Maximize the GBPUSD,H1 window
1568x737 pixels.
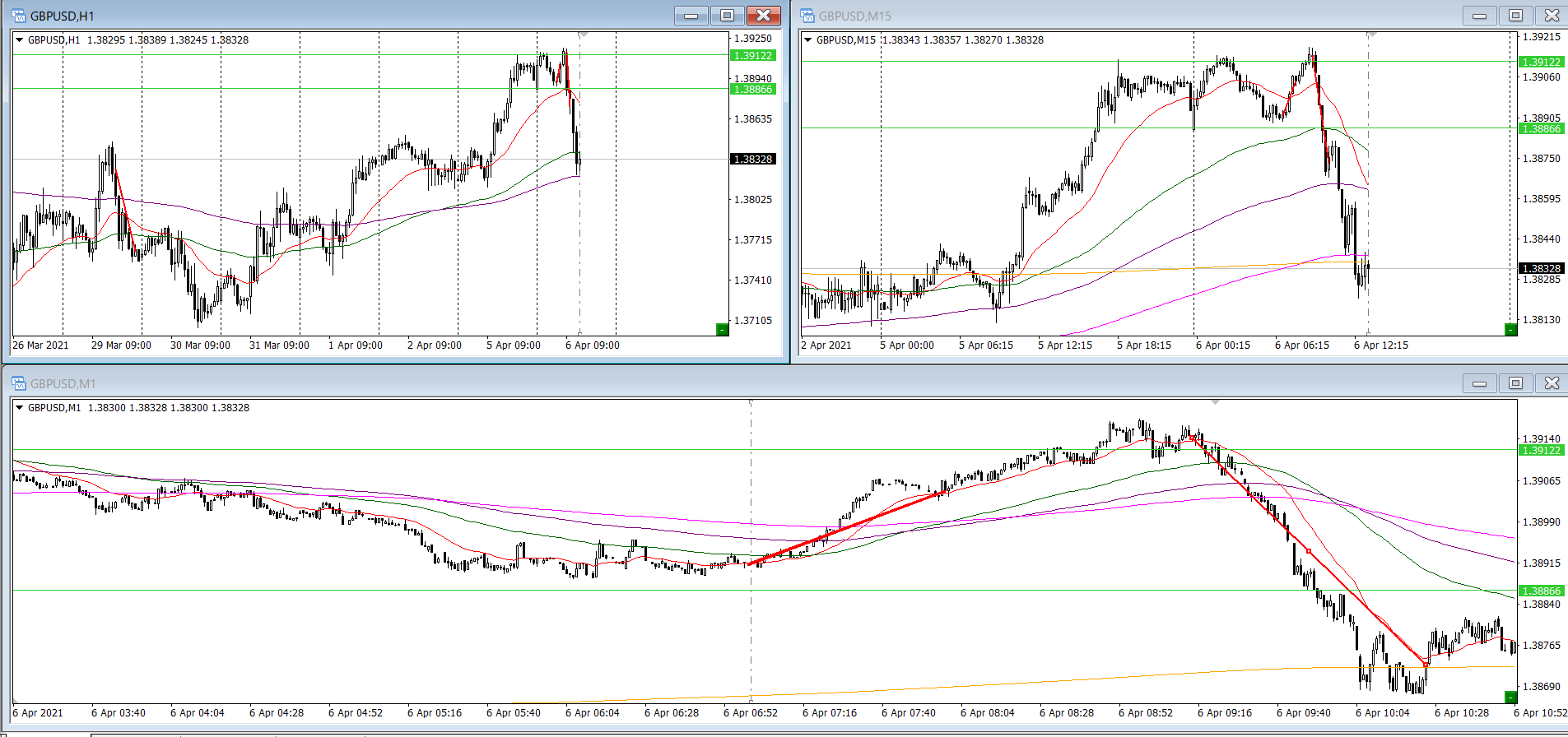coord(727,16)
